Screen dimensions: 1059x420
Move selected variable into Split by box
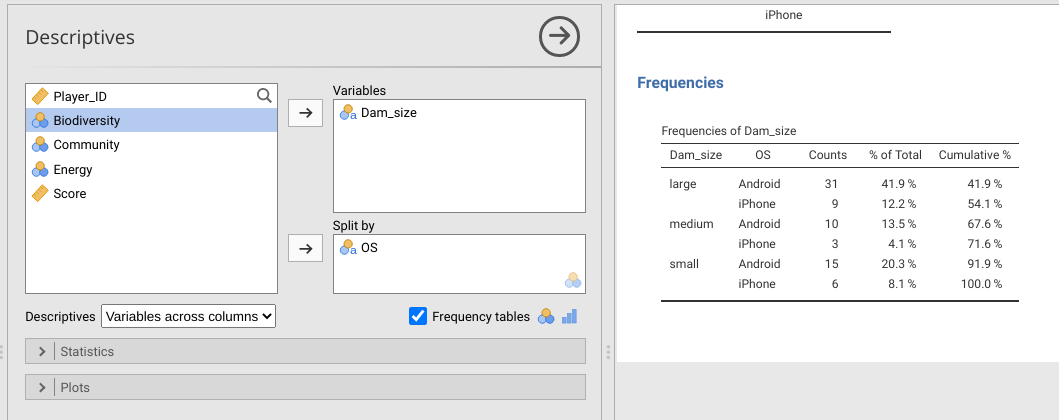pos(306,247)
